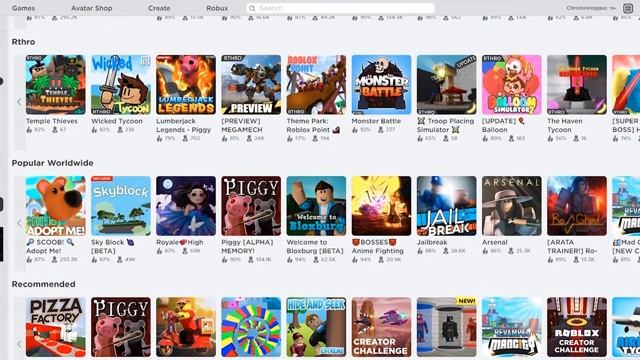The image size is (640, 360).
Task: Open pink Creator Challenge thumbnail
Action: (x=381, y=327)
